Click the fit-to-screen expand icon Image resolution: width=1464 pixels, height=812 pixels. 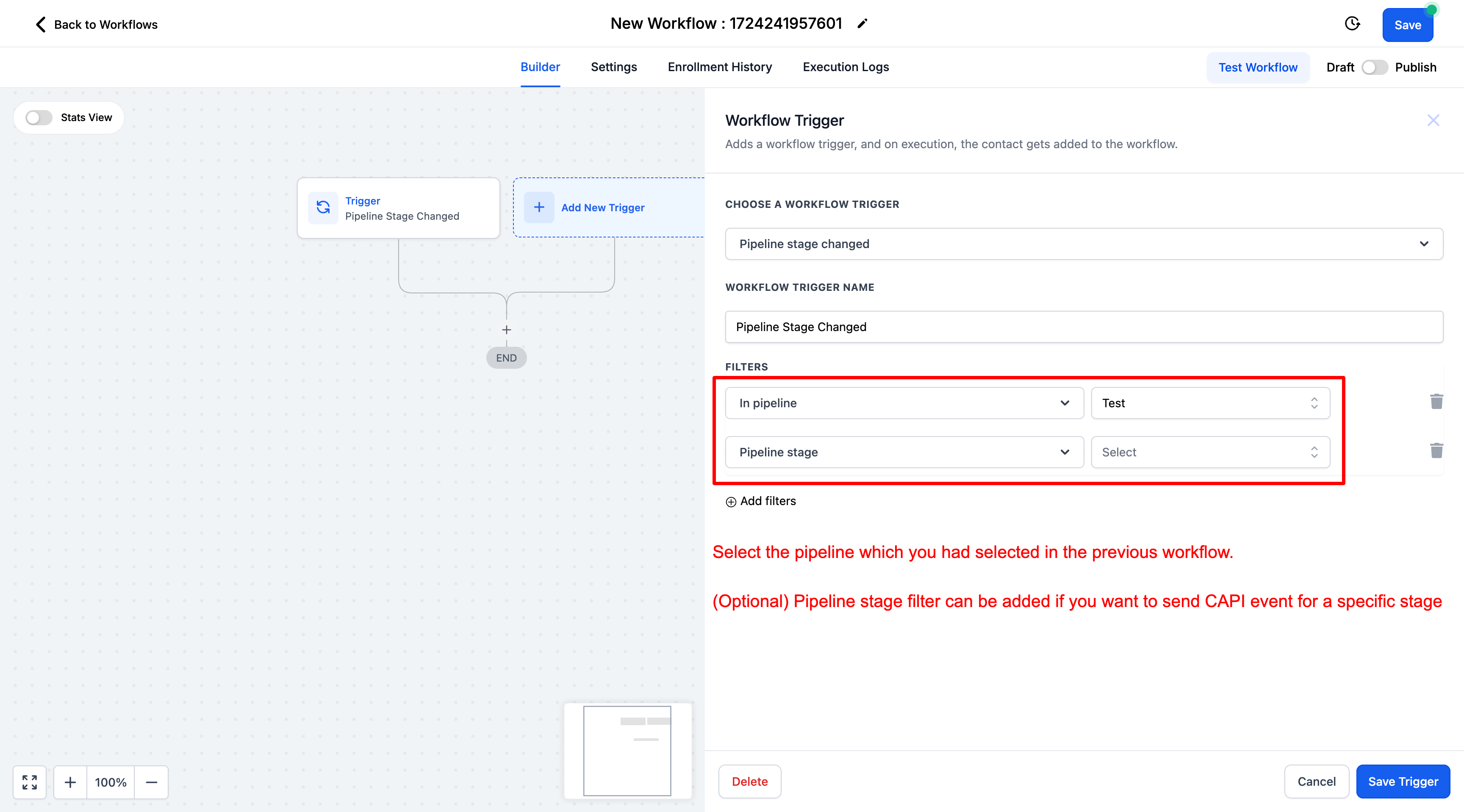(30, 782)
